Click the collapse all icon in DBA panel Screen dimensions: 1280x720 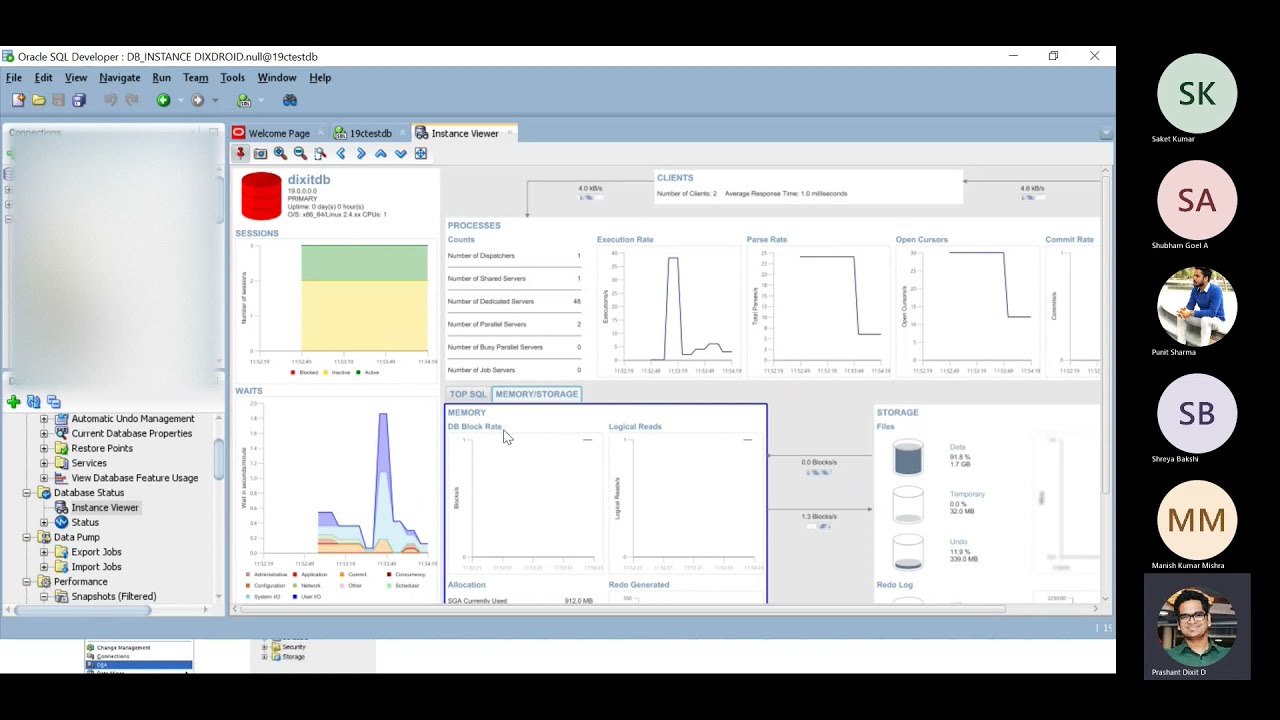[53, 402]
